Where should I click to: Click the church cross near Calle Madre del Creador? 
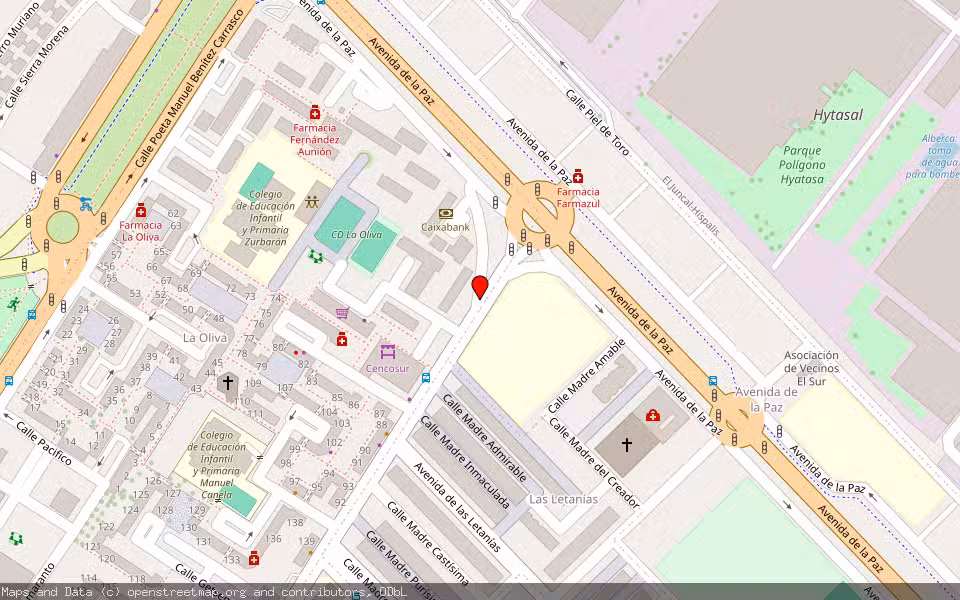click(x=626, y=444)
